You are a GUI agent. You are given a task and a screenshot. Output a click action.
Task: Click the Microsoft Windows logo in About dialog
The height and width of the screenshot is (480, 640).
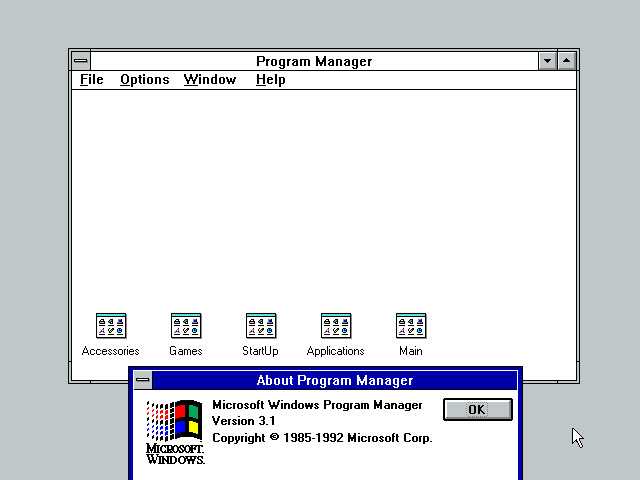coord(175,431)
